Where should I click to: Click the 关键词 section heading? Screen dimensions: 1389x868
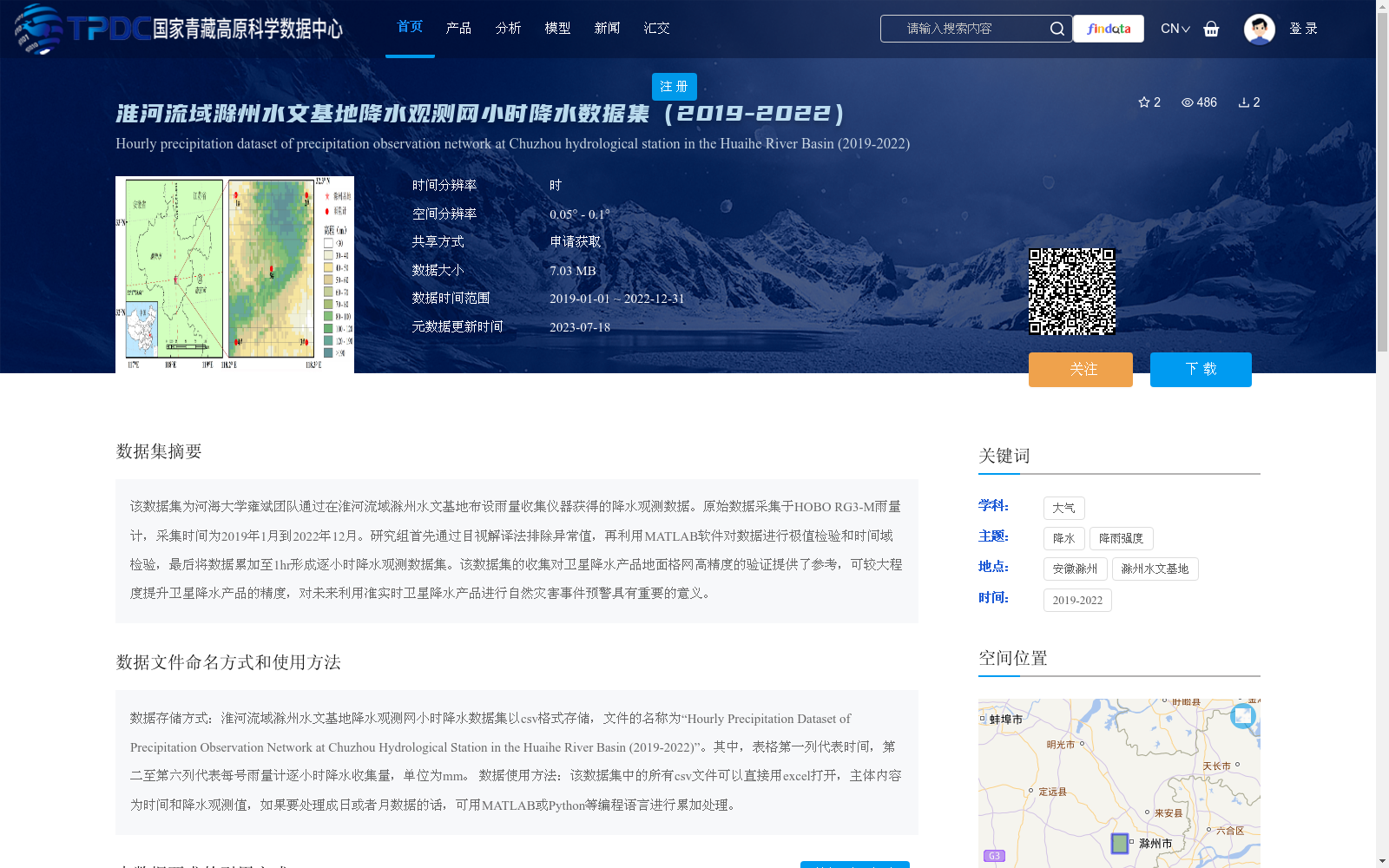point(1004,456)
